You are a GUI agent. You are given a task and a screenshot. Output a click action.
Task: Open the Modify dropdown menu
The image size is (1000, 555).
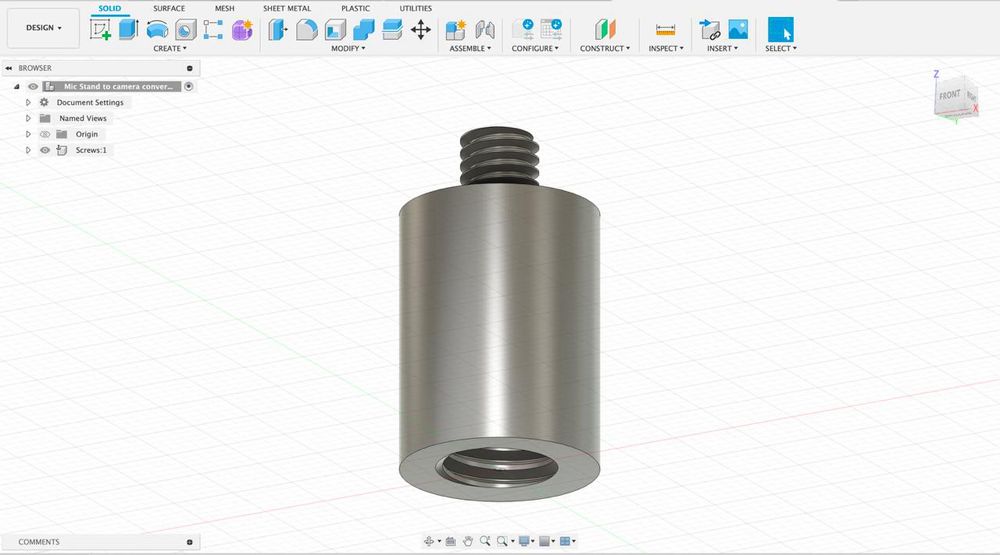[x=348, y=48]
